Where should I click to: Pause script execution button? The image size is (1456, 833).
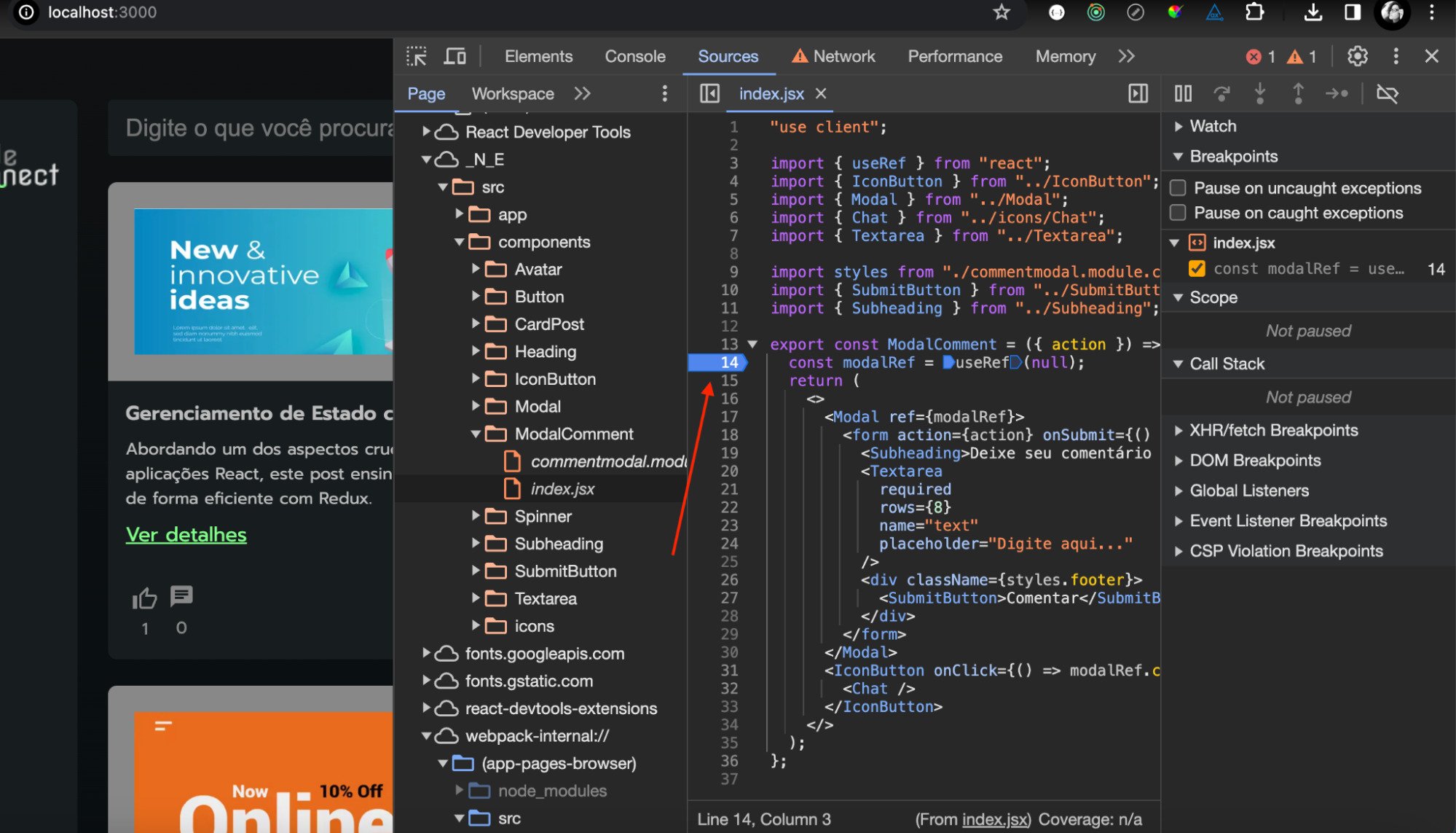(x=1183, y=93)
